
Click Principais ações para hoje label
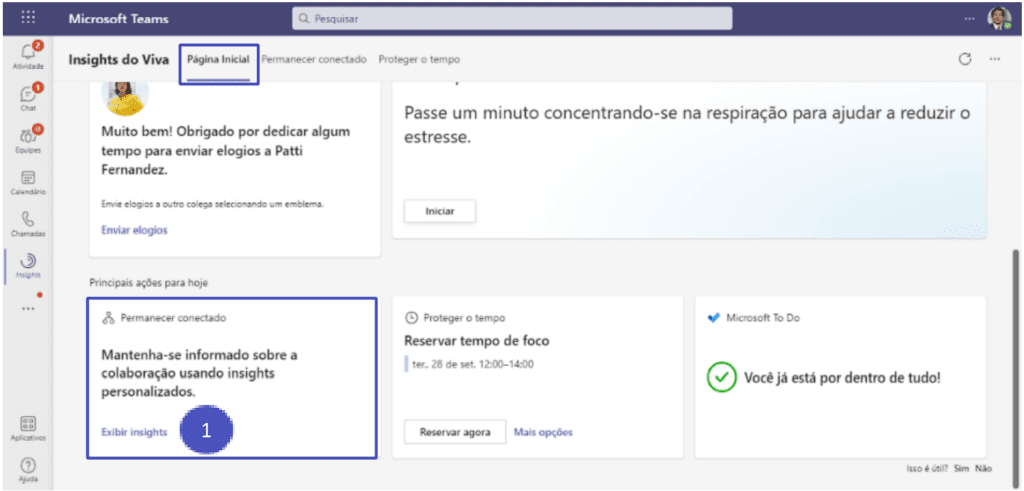click(x=149, y=283)
